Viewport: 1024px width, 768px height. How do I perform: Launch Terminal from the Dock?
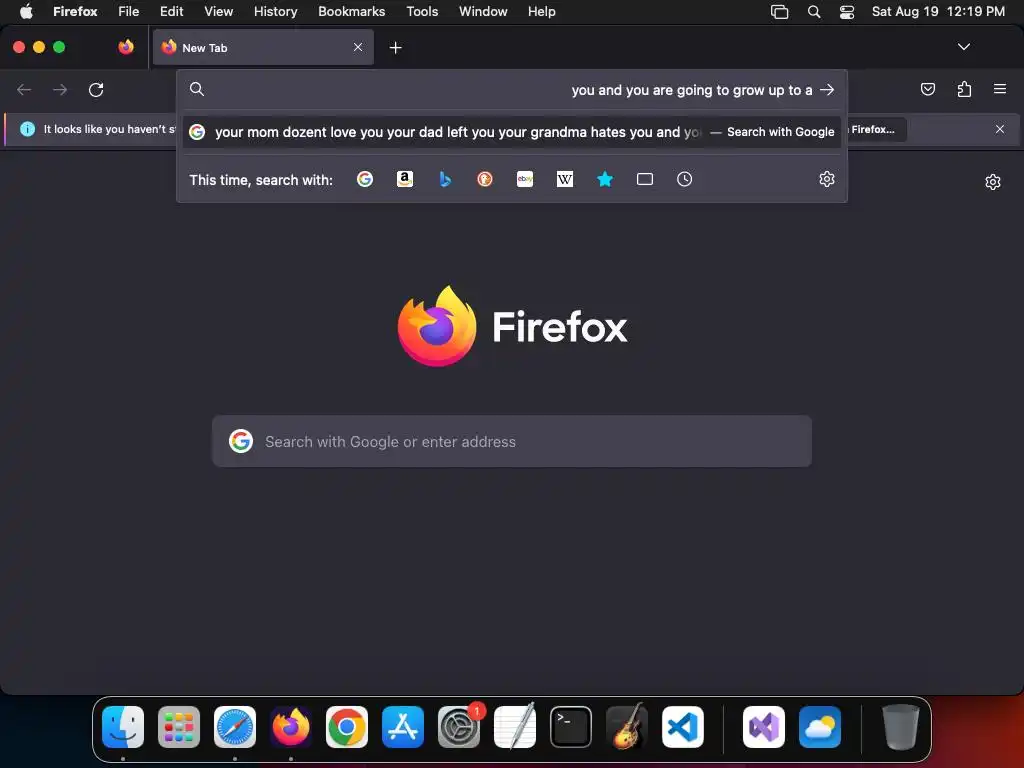click(x=571, y=727)
